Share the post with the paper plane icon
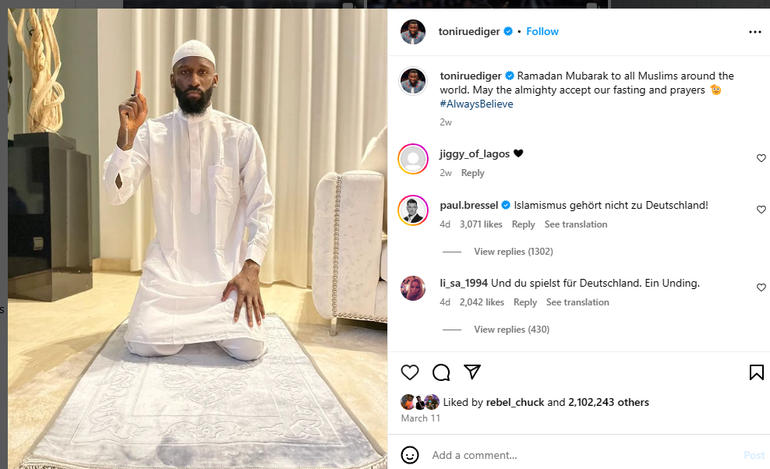 [472, 372]
